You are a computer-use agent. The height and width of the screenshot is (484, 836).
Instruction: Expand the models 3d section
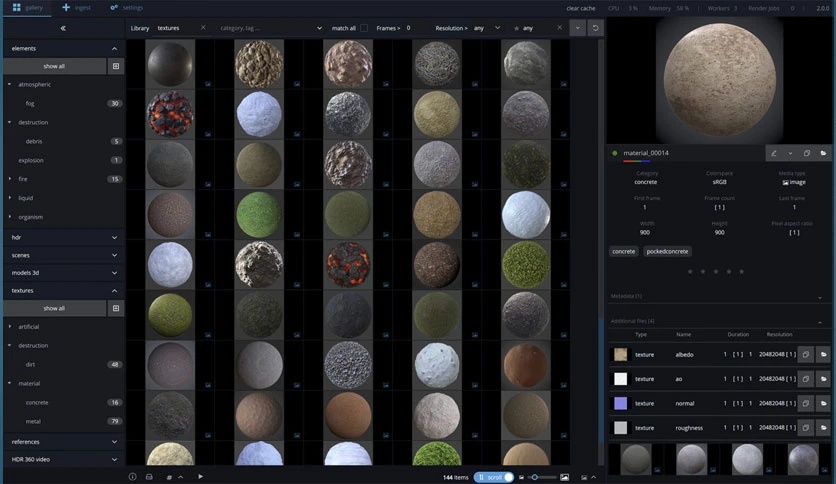(x=114, y=273)
